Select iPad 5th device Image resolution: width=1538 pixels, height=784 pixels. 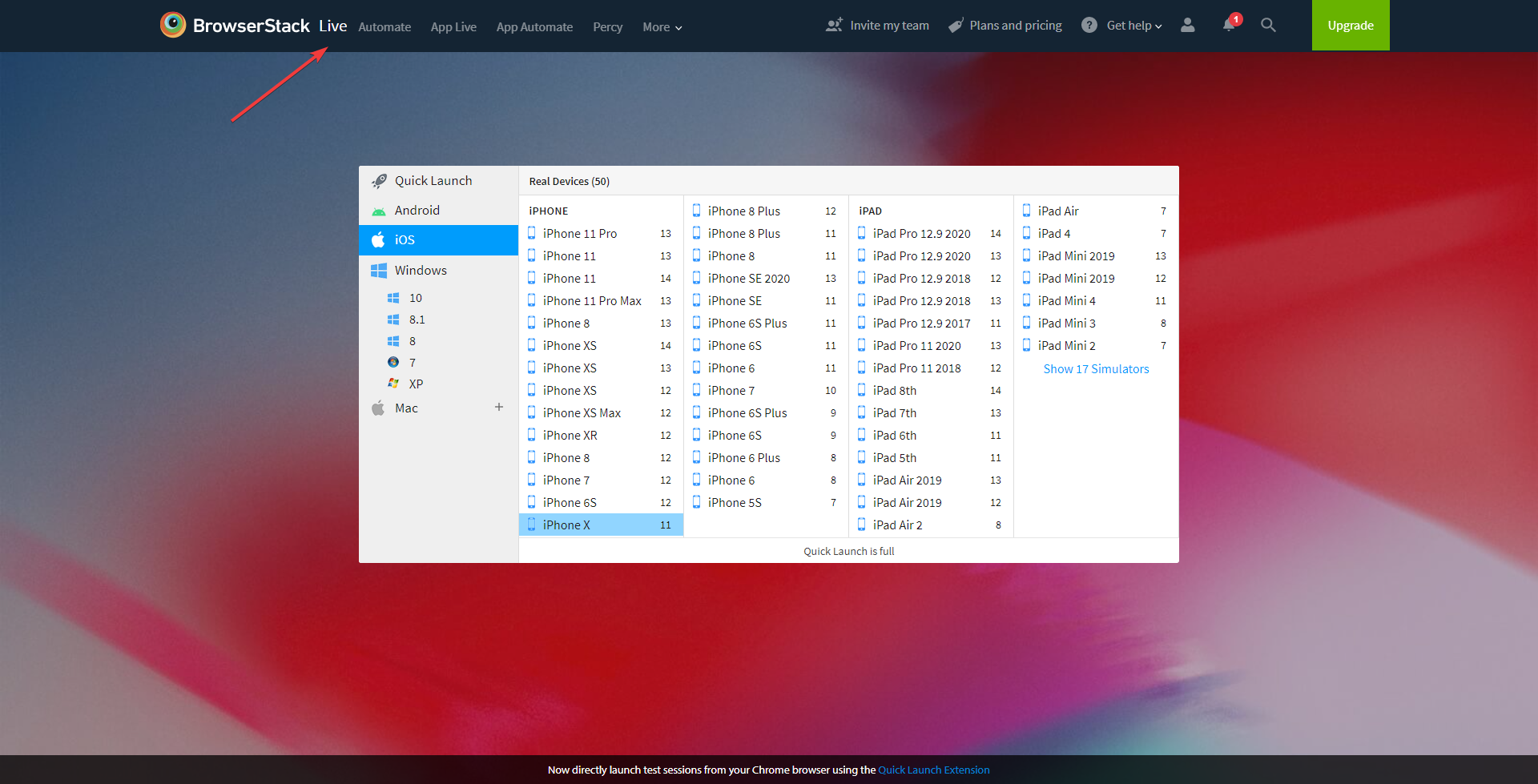(931, 457)
